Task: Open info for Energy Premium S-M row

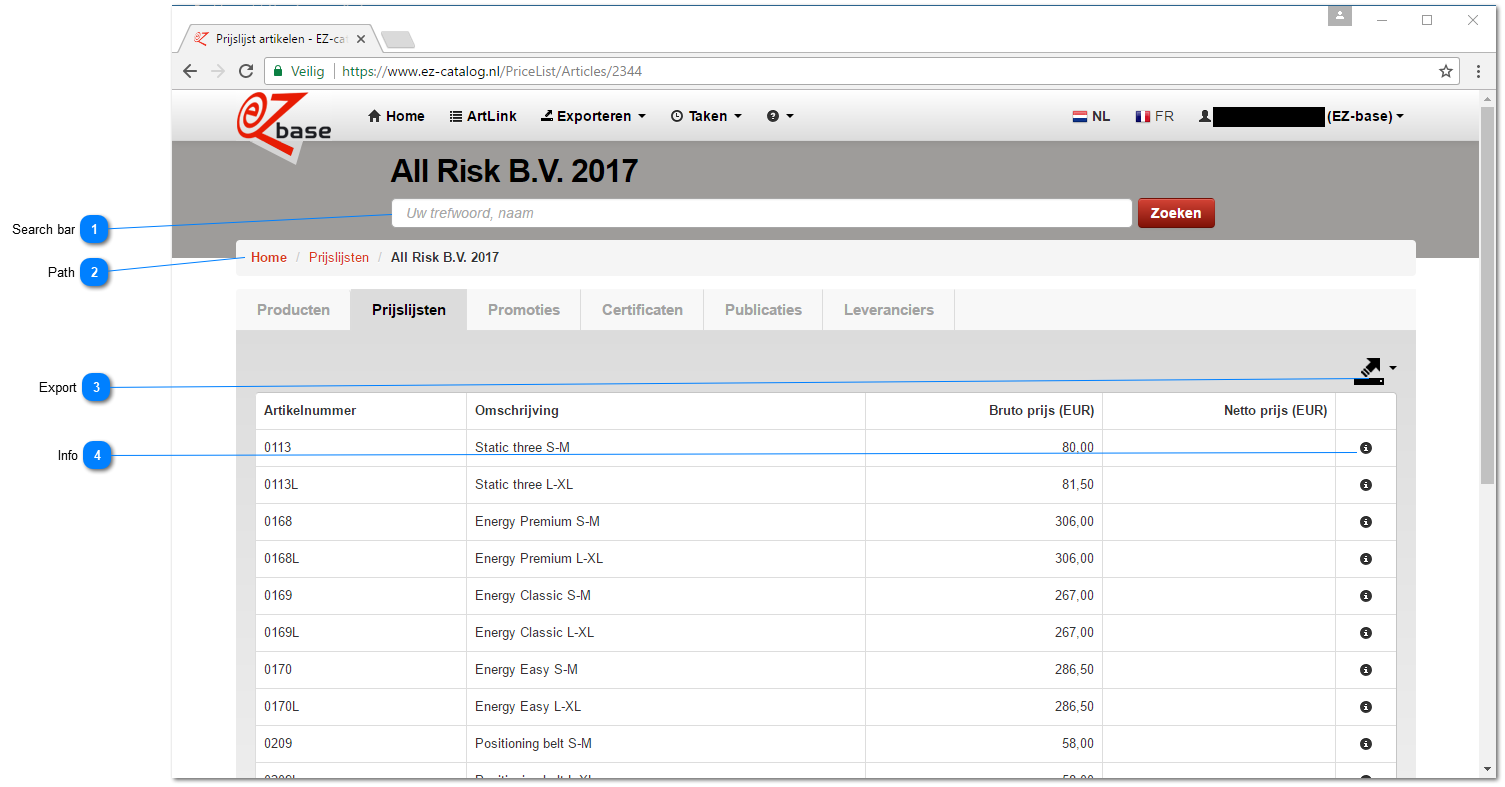Action: (x=1365, y=522)
